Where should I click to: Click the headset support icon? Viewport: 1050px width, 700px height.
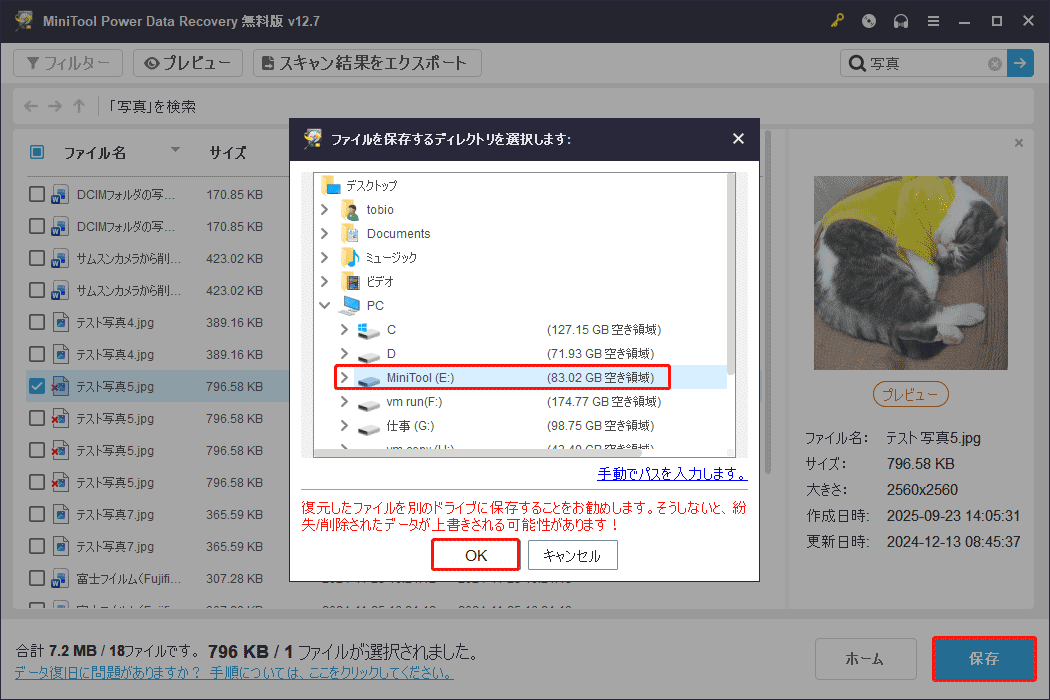tap(901, 20)
